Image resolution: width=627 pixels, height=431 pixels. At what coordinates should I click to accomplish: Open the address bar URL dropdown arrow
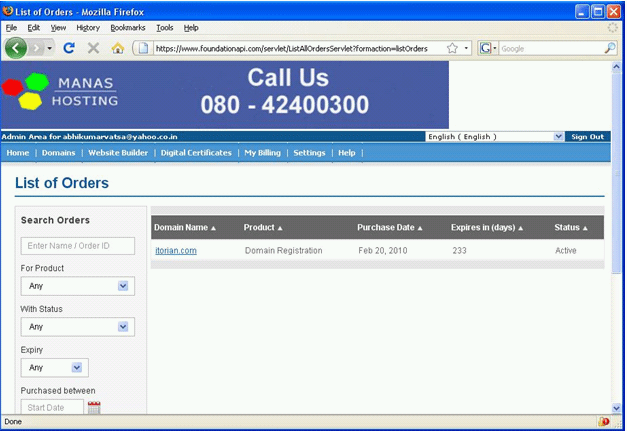(466, 48)
